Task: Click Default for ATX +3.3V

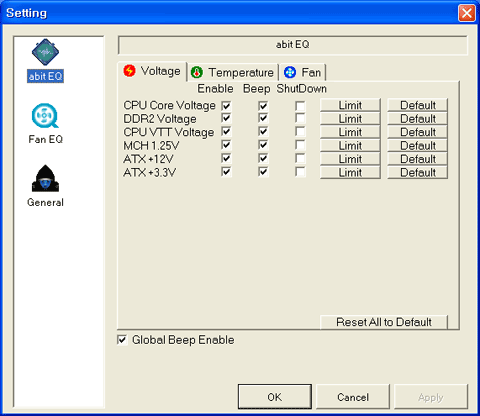Action: 417,172
